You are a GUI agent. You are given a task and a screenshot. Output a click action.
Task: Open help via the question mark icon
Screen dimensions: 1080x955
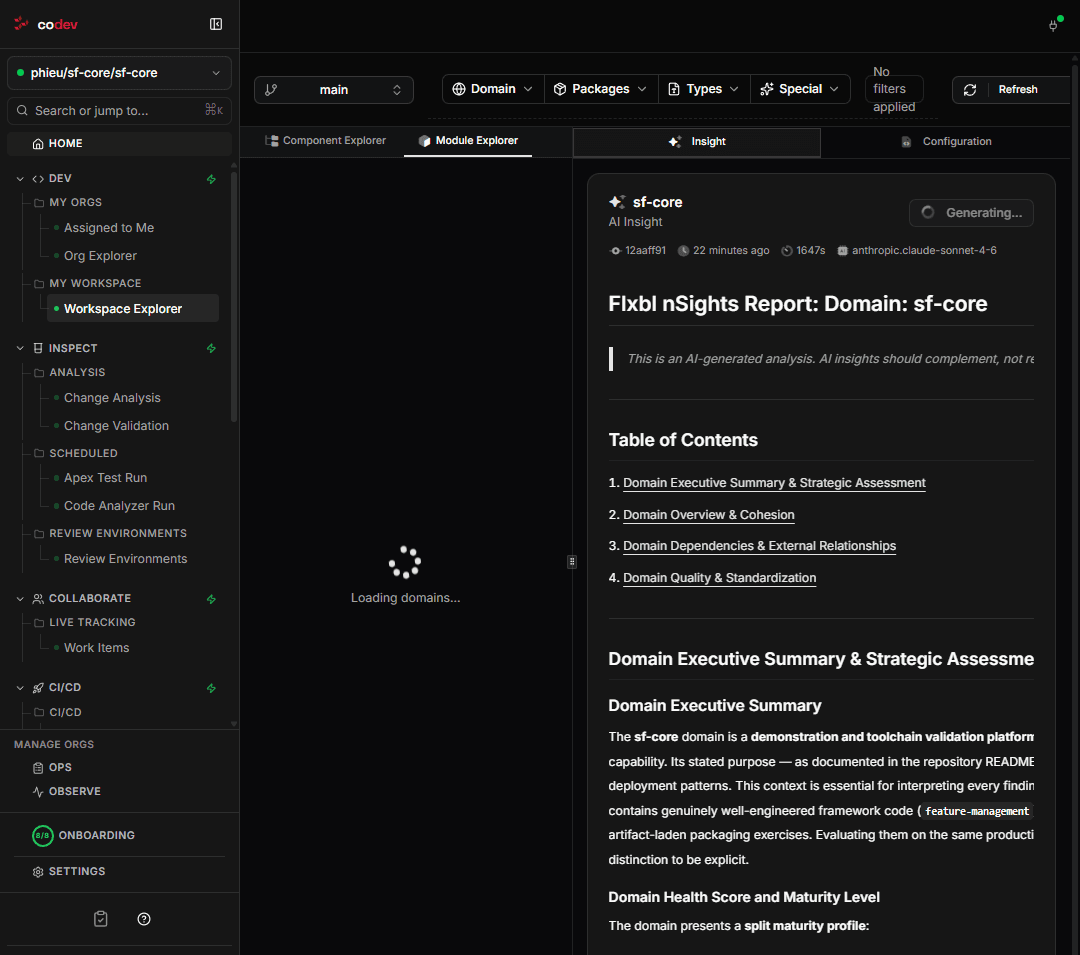144,919
